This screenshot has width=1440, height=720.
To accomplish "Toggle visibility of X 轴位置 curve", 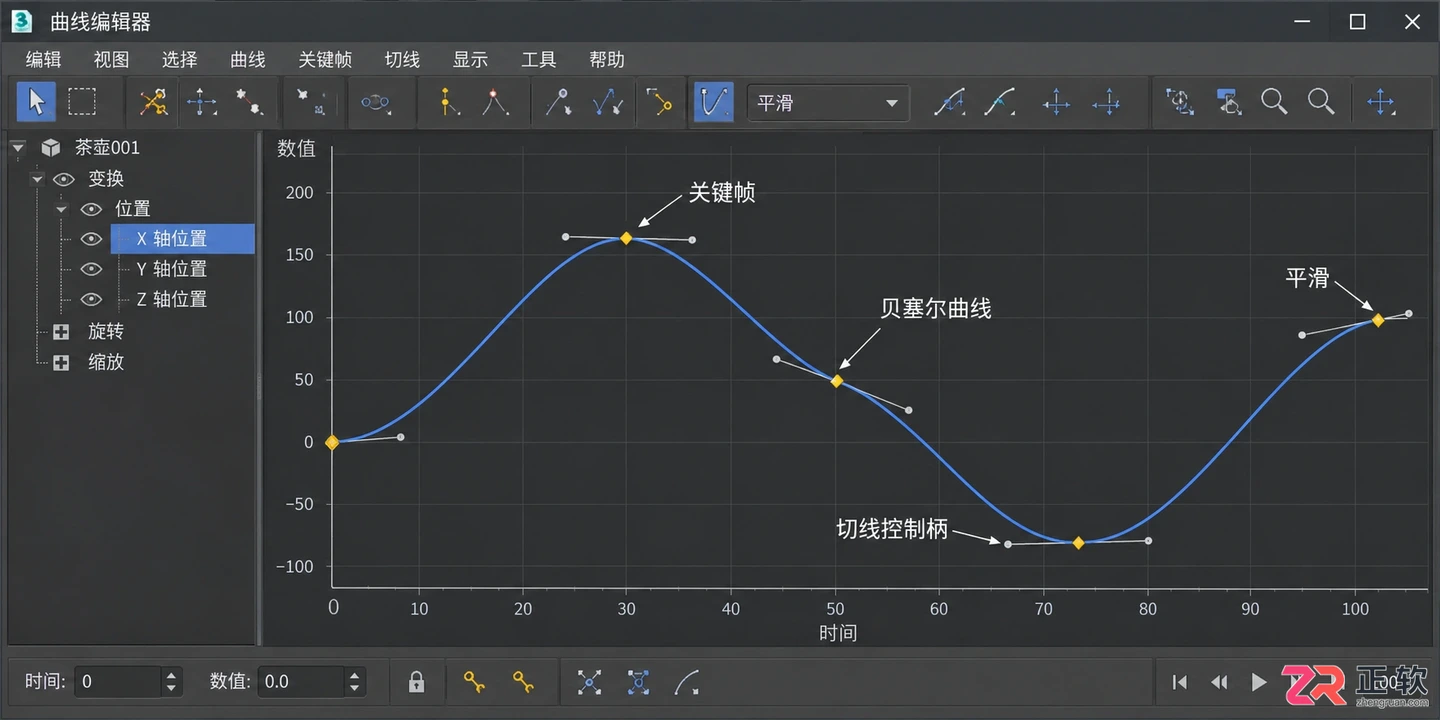I will click(92, 239).
